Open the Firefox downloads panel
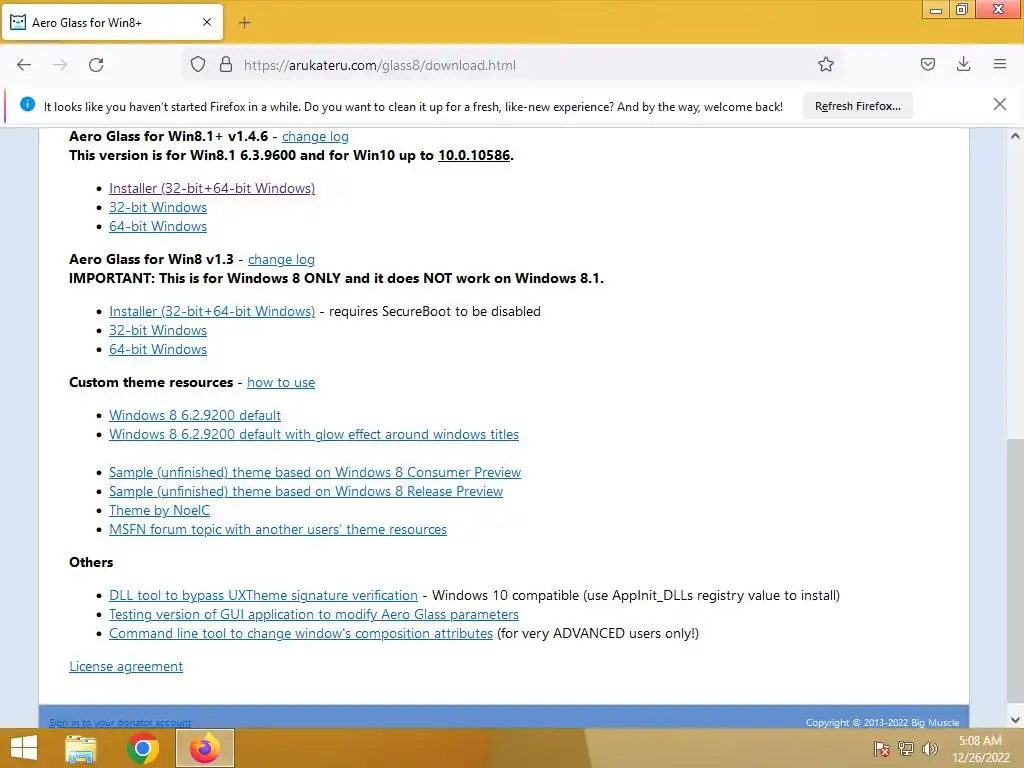The height and width of the screenshot is (768, 1024). 963,65
